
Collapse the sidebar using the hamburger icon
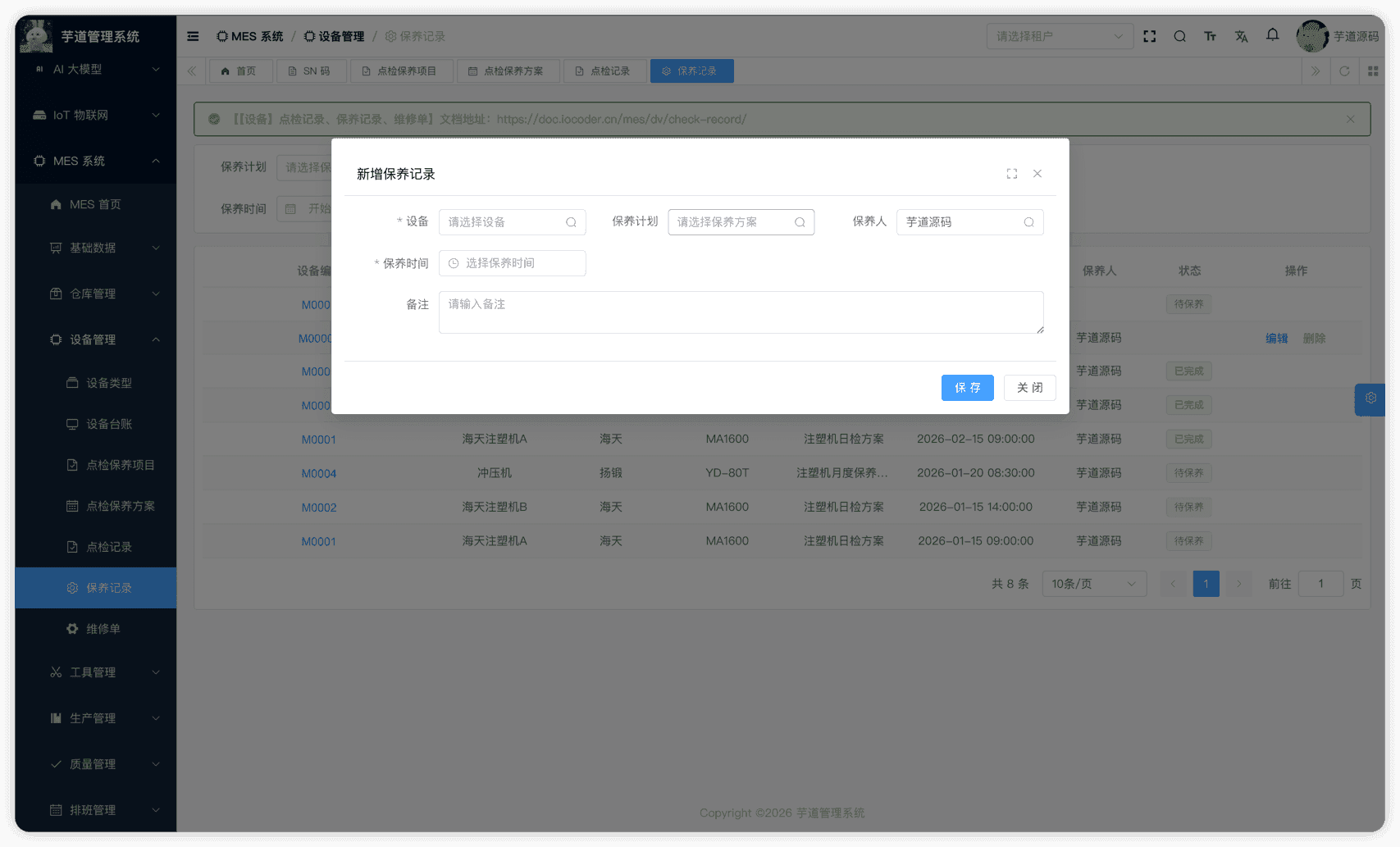coord(193,36)
